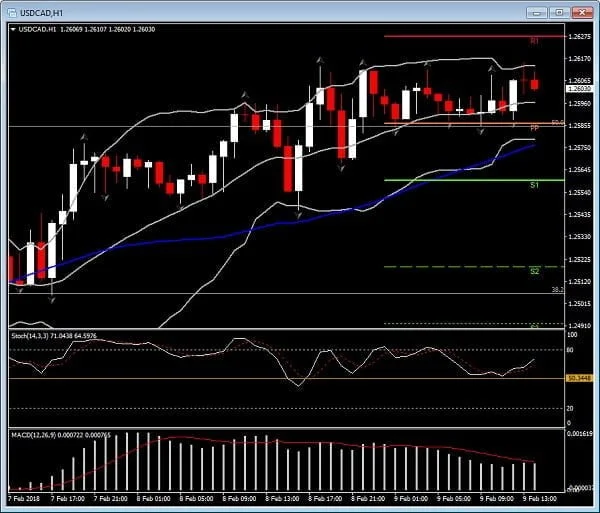The width and height of the screenshot is (600, 513).
Task: Click the Stoch(14,3,3) indicator label
Action: tap(54, 336)
